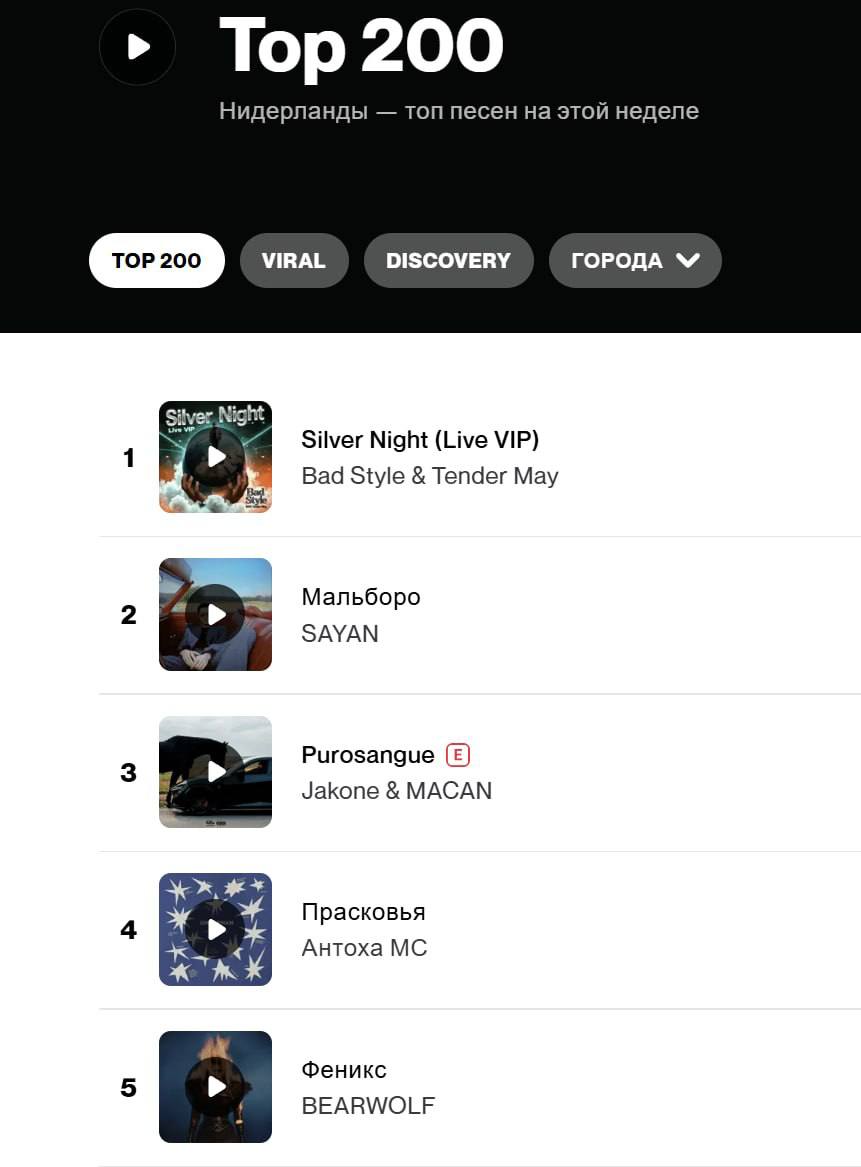Screen dimensions: 861x1167
Task: Open the Purosangue song title
Action: [x=368, y=755]
